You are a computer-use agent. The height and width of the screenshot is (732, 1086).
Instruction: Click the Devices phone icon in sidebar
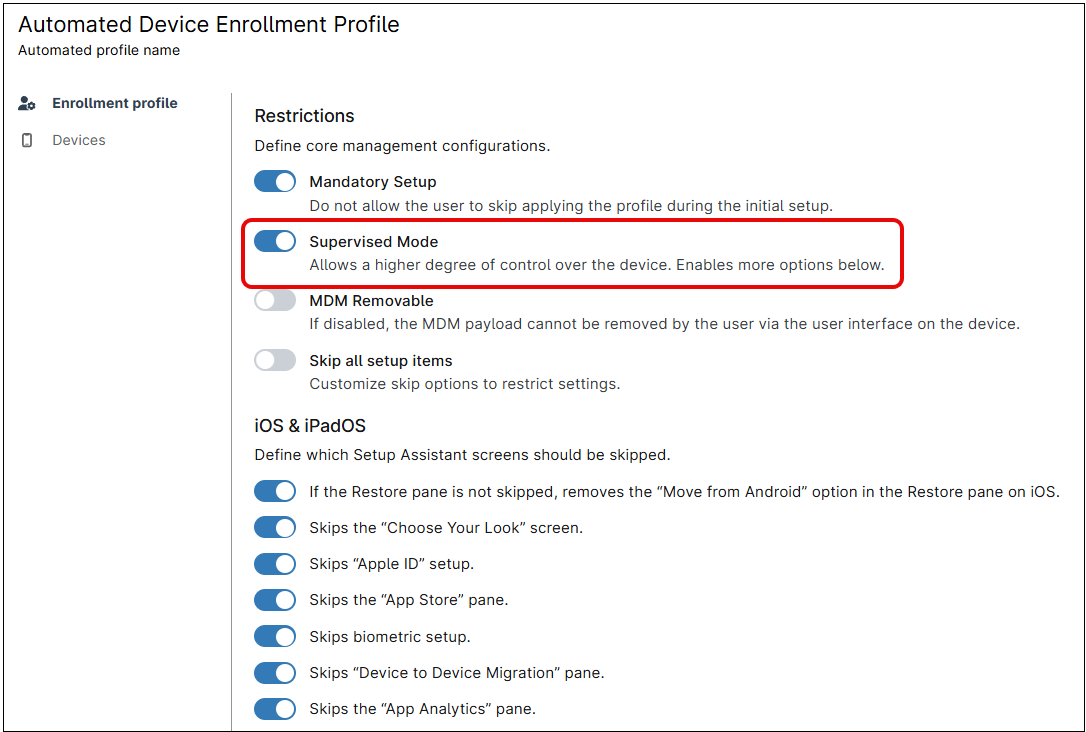click(27, 140)
